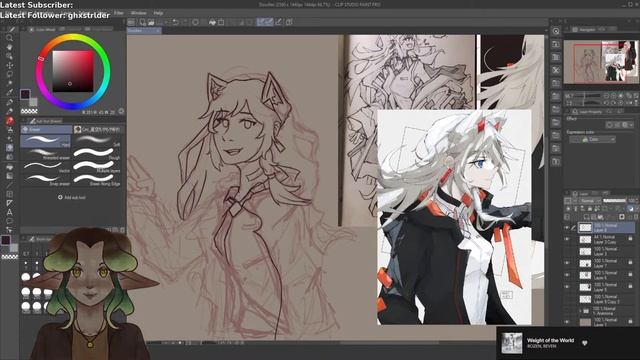640x360 pixels.
Task: Hide Layer 2 Copy via eye icon
Action: click(567, 239)
